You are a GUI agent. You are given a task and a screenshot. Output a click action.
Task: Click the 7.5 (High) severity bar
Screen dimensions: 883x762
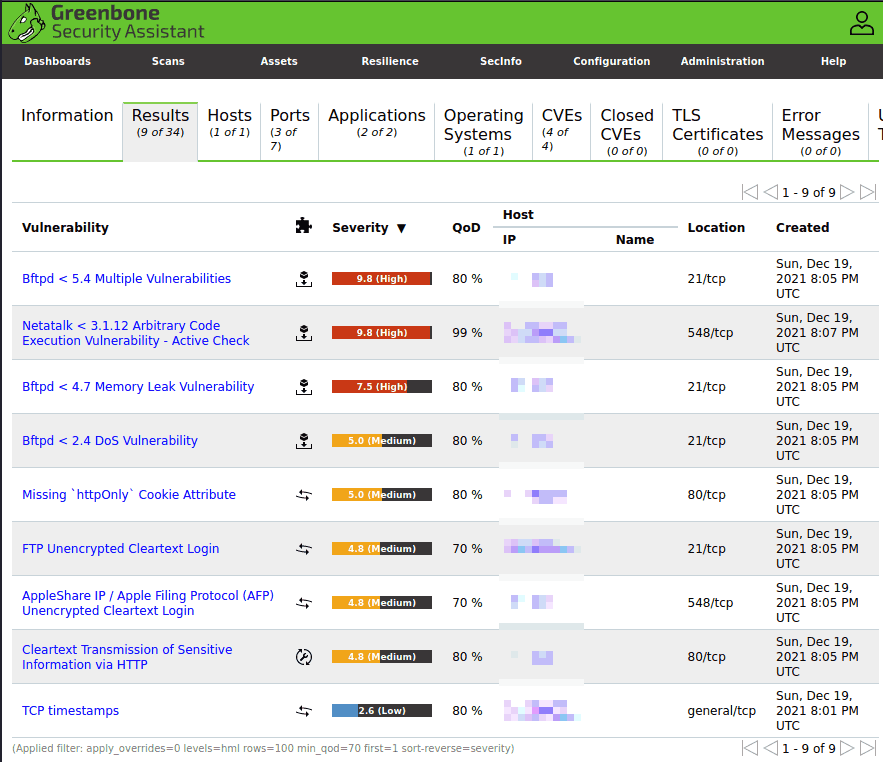(x=381, y=387)
